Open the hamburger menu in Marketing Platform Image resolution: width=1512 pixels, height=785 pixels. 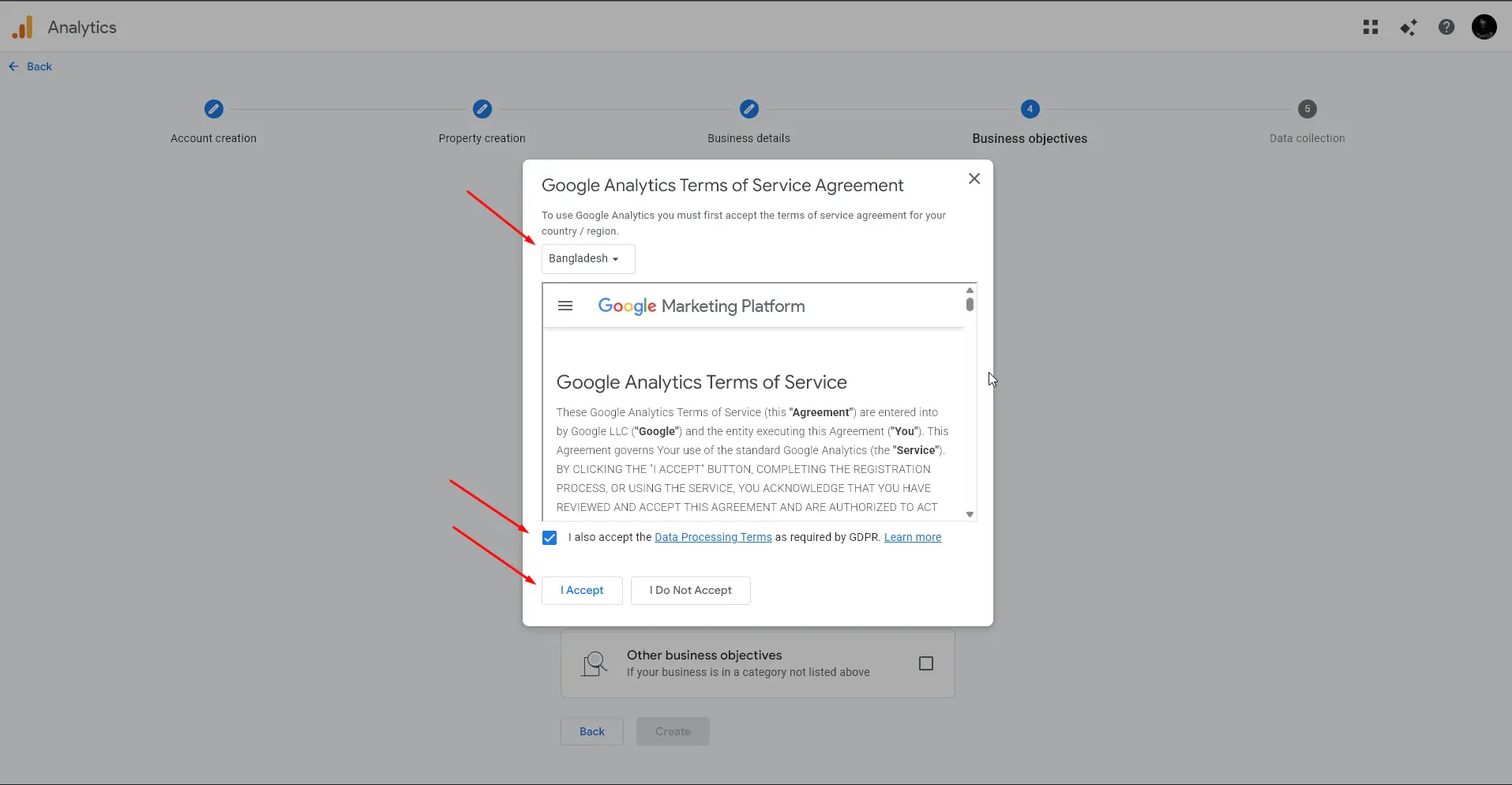(x=565, y=306)
